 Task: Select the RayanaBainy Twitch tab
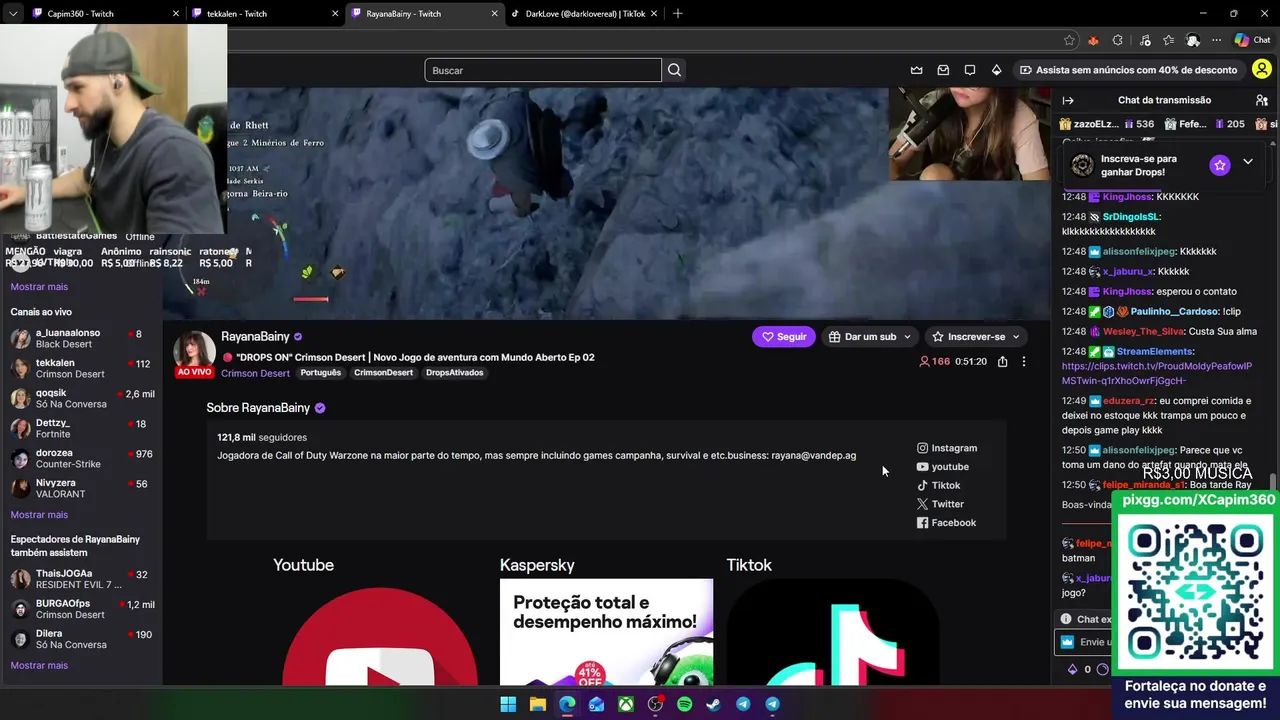click(x=425, y=14)
